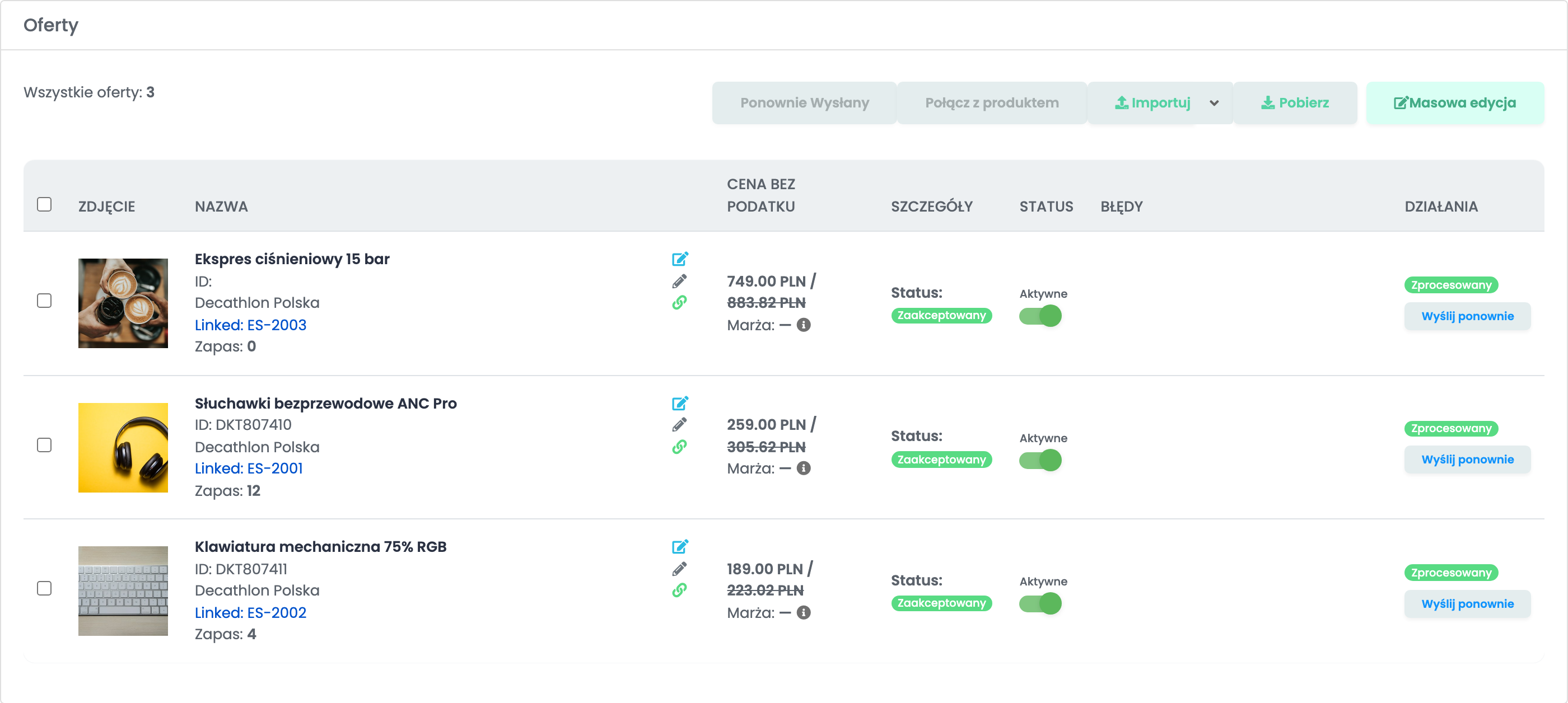The height and width of the screenshot is (703, 1568).
Task: Select the Ekspres ciśnieniowy 15 bar checkbox
Action: coord(44,301)
